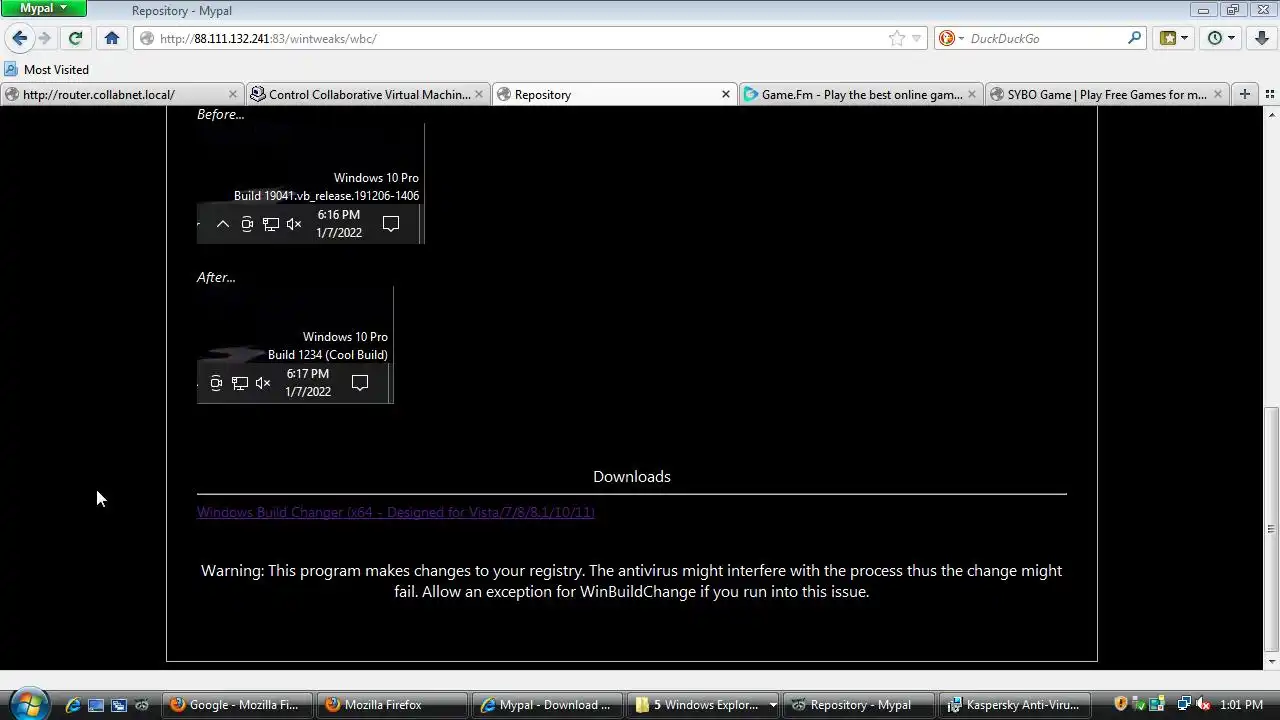Image resolution: width=1280 pixels, height=720 pixels.
Task: Switch to Control Collaborative Virtual Machine tab
Action: 370,94
